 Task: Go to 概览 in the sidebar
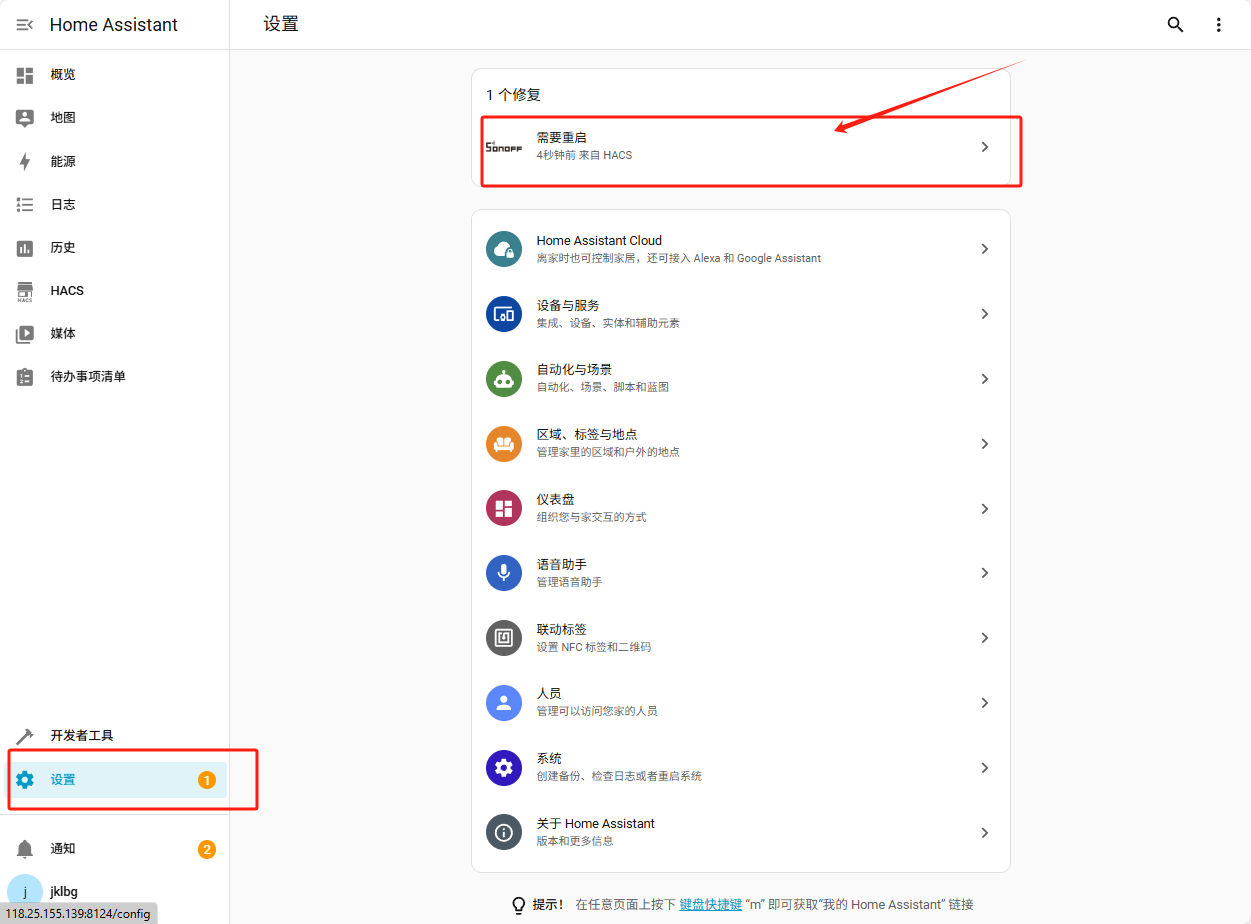(x=63, y=75)
